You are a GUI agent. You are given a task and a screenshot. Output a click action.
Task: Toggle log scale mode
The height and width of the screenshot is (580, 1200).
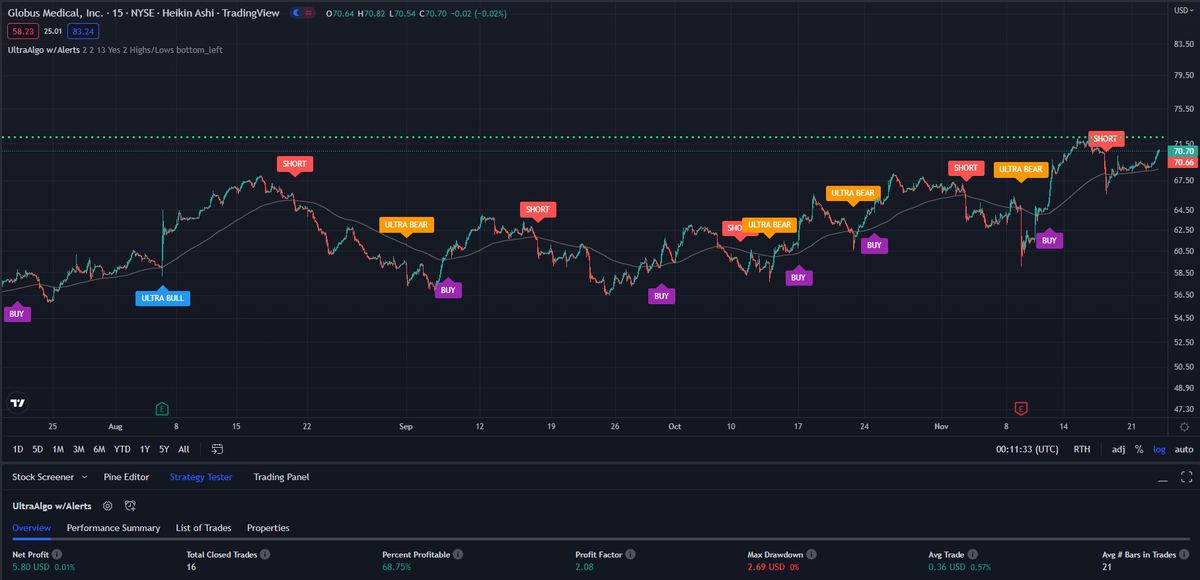(1159, 449)
